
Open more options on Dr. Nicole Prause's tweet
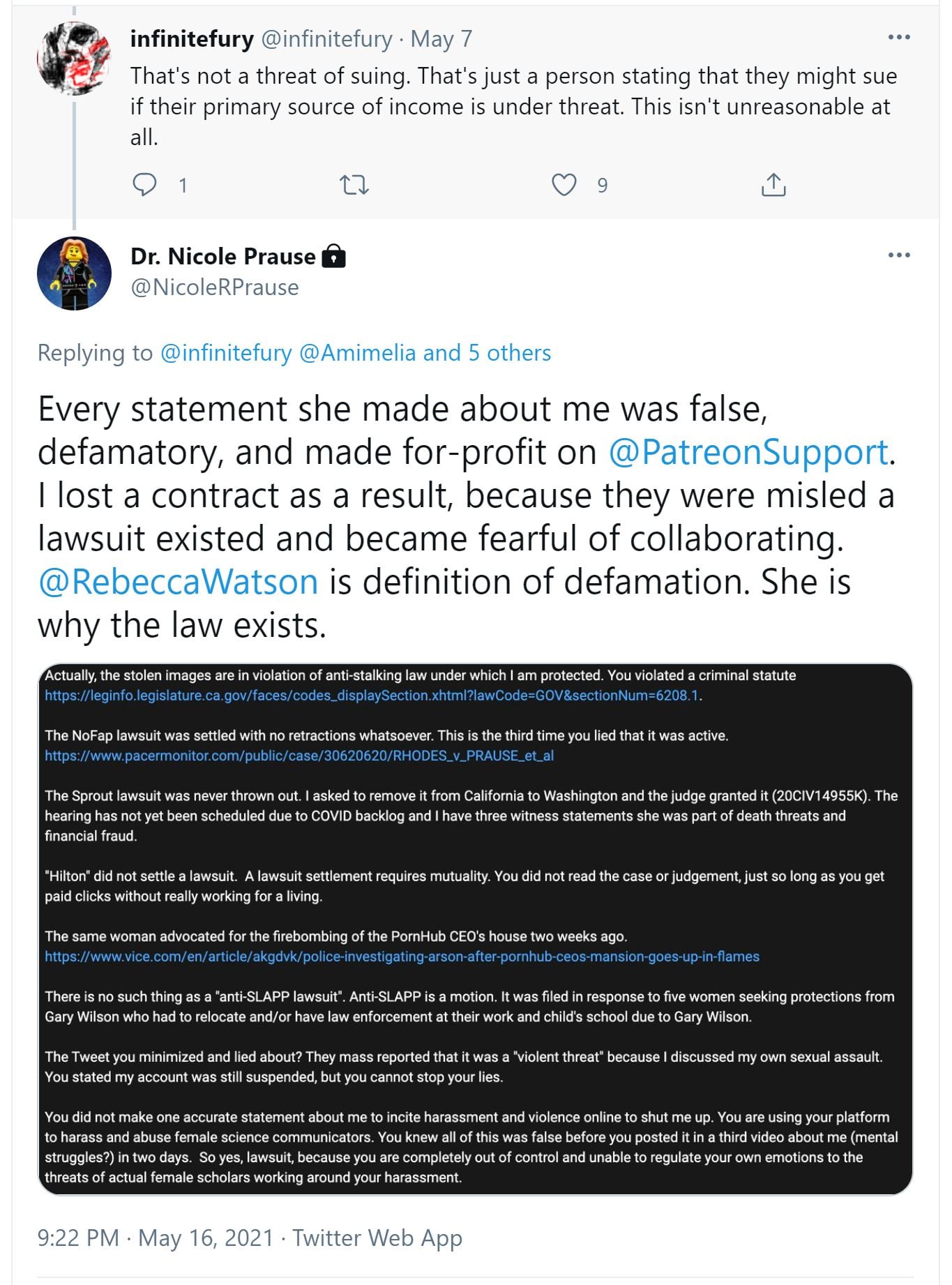click(899, 255)
